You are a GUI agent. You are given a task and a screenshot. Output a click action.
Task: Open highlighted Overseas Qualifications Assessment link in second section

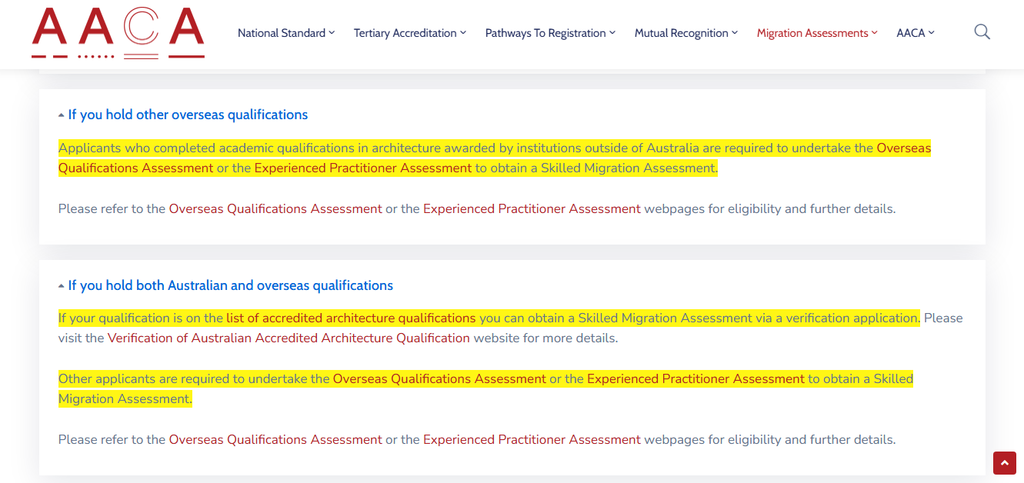coord(440,379)
